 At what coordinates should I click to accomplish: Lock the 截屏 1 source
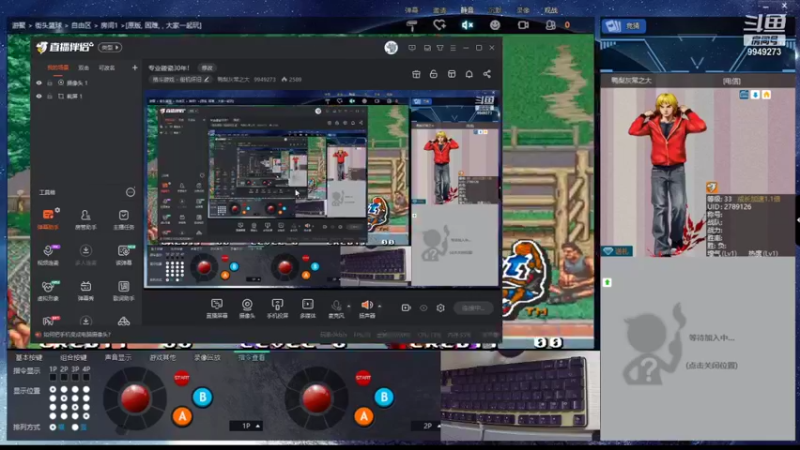click(x=49, y=96)
